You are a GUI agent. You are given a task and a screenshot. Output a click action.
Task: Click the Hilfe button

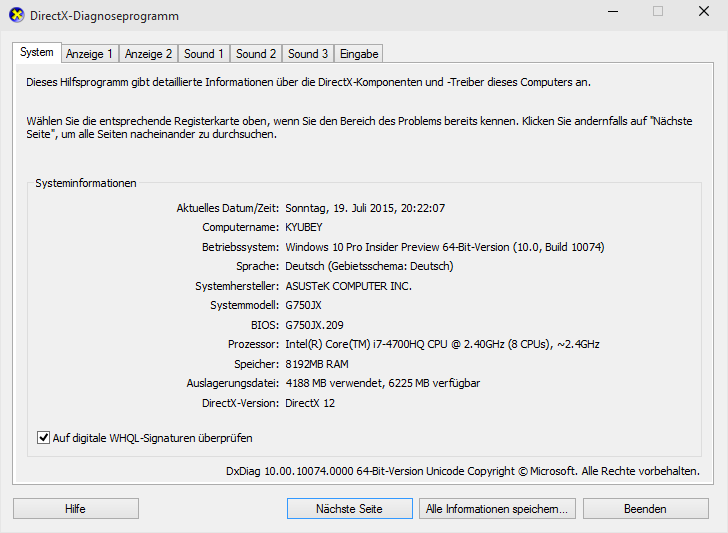(75, 509)
